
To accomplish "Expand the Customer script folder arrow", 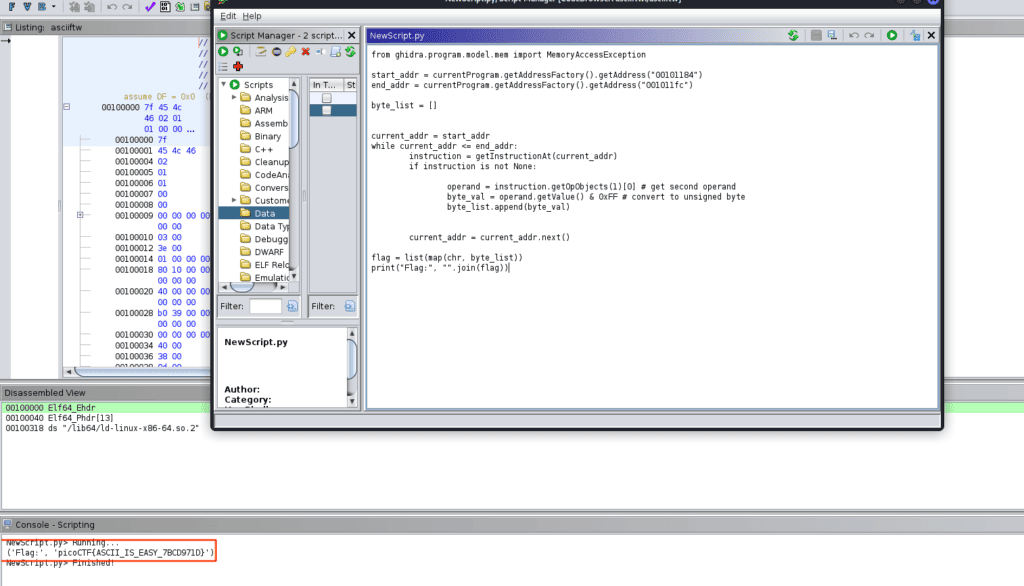I will click(234, 201).
